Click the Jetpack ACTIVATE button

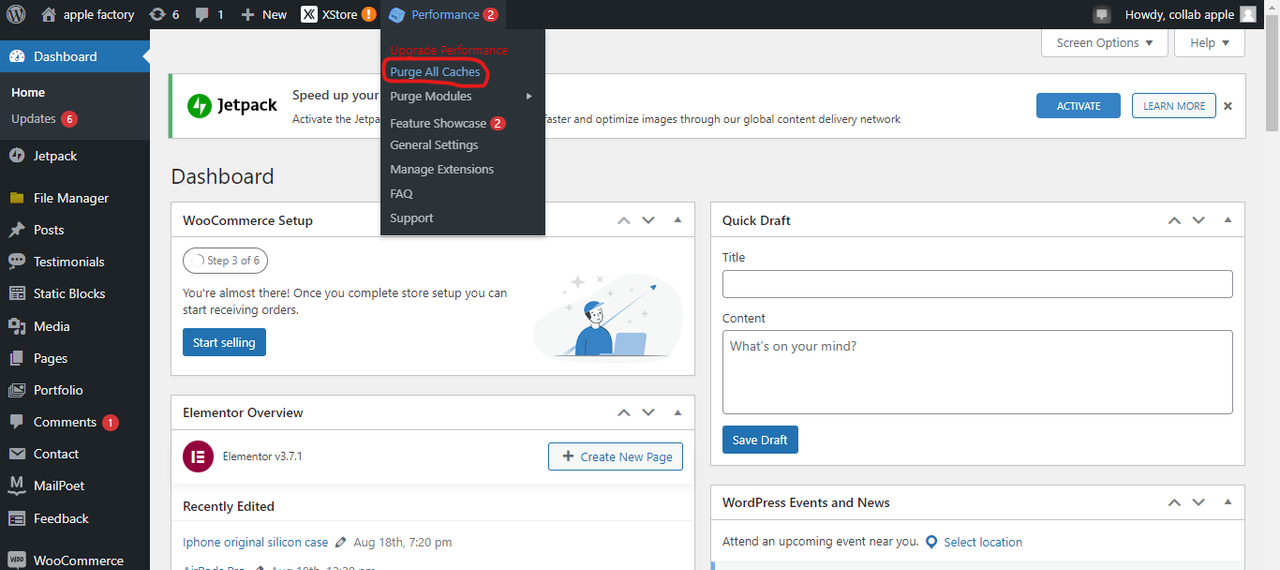pos(1079,106)
